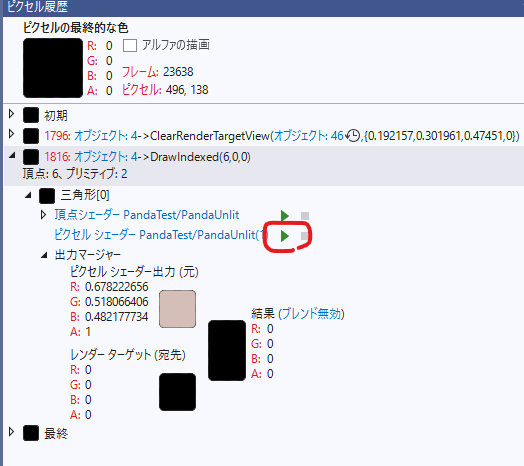Start debugging the vertex shader PandaUnlit
The height and width of the screenshot is (466, 524).
[284, 216]
